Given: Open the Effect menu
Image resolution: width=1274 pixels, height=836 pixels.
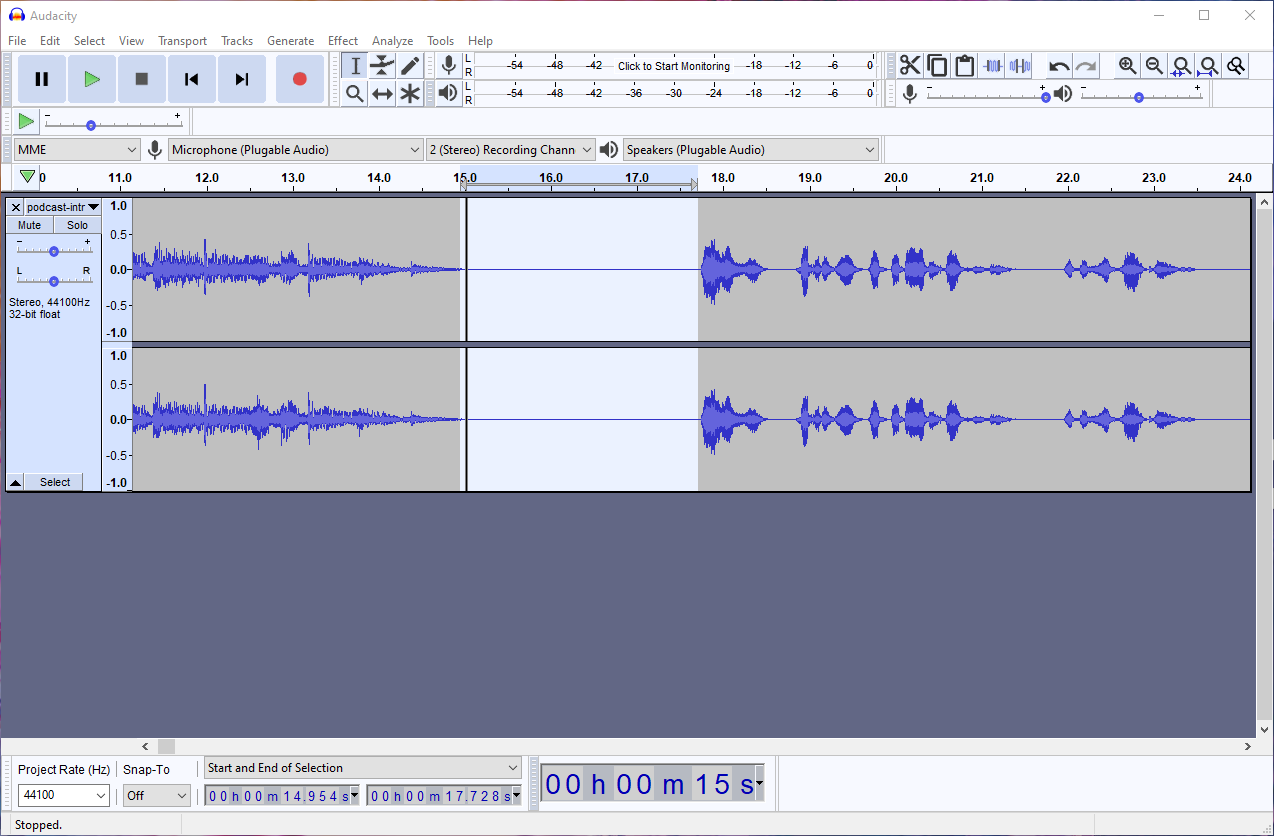Looking at the screenshot, I should [x=343, y=41].
